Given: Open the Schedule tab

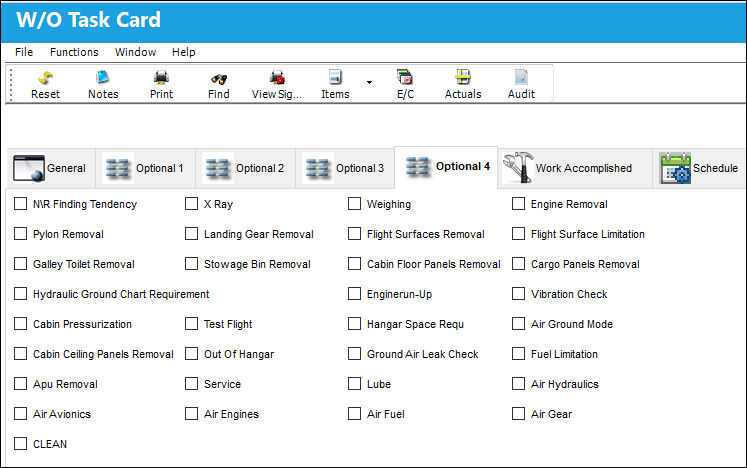Looking at the screenshot, I should 698,168.
